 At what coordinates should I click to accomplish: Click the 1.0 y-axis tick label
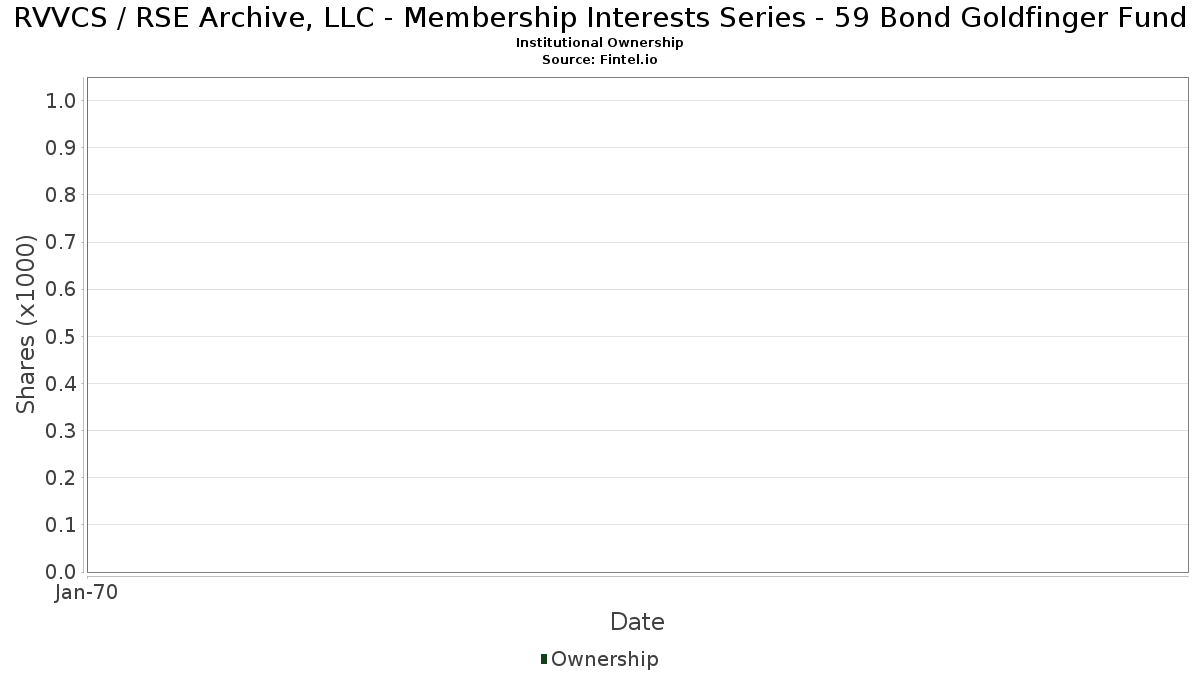[62, 101]
